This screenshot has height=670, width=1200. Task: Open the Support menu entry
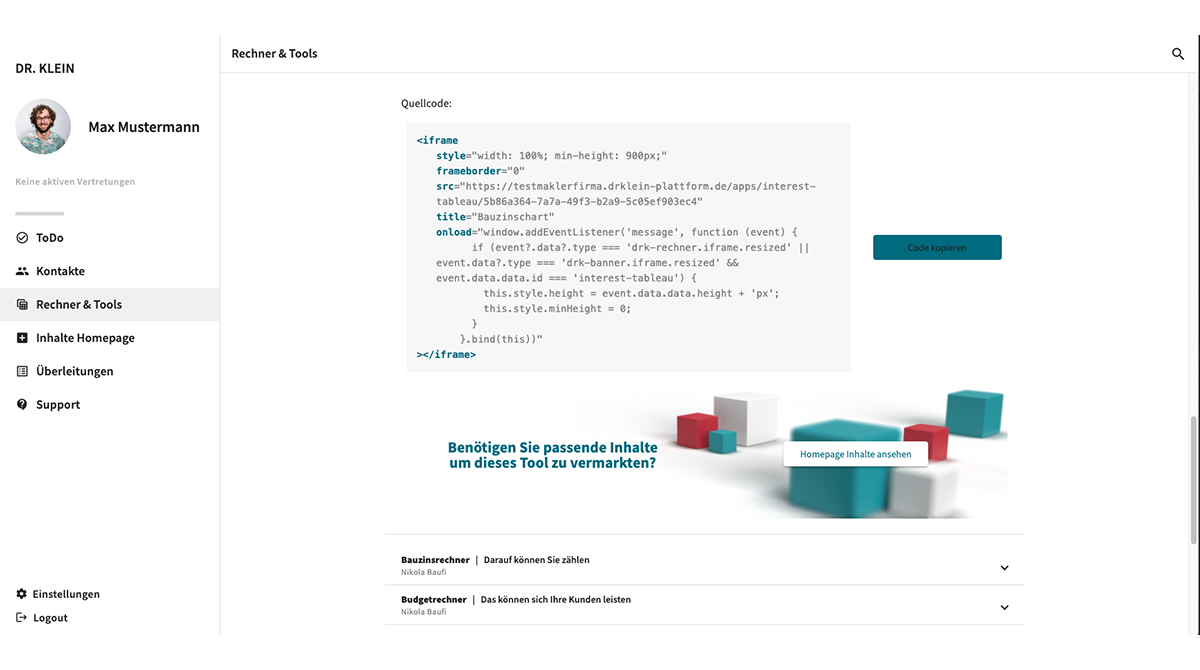tap(58, 404)
